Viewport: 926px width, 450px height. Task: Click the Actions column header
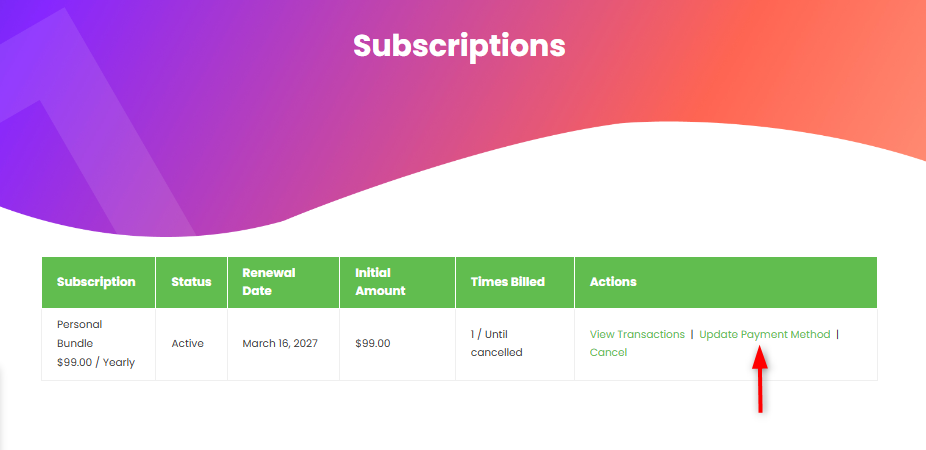coord(613,282)
